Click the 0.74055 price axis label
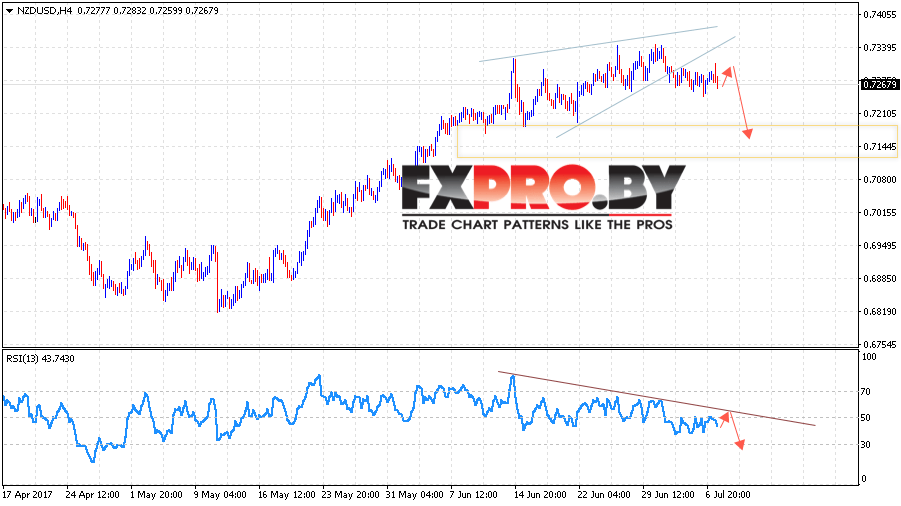This screenshot has height=506, width=901. point(880,15)
